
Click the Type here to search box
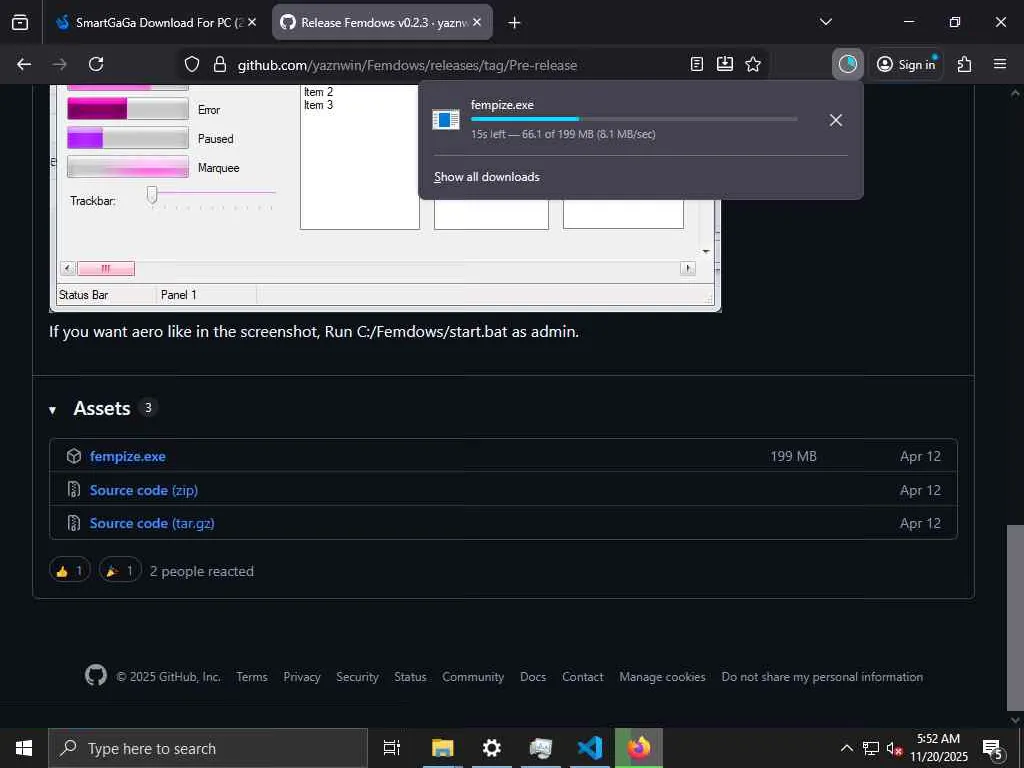(208, 748)
